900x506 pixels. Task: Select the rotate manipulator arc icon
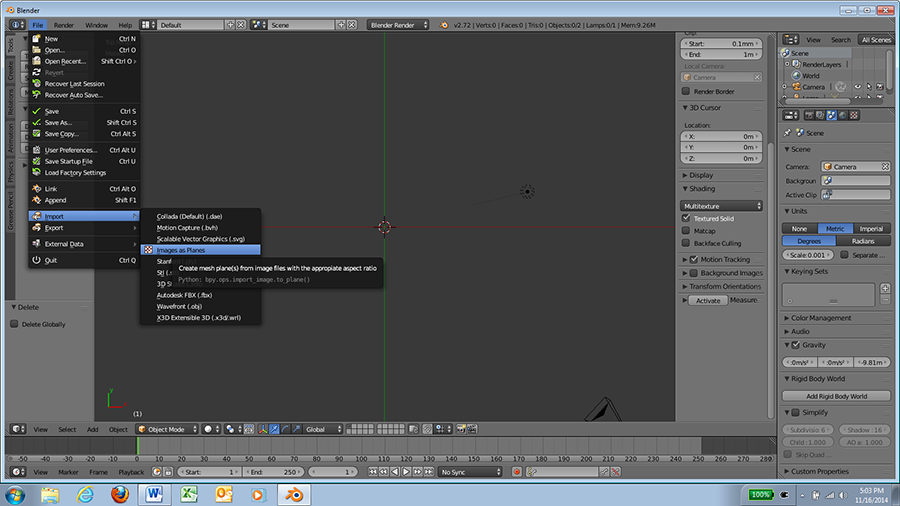[x=285, y=429]
